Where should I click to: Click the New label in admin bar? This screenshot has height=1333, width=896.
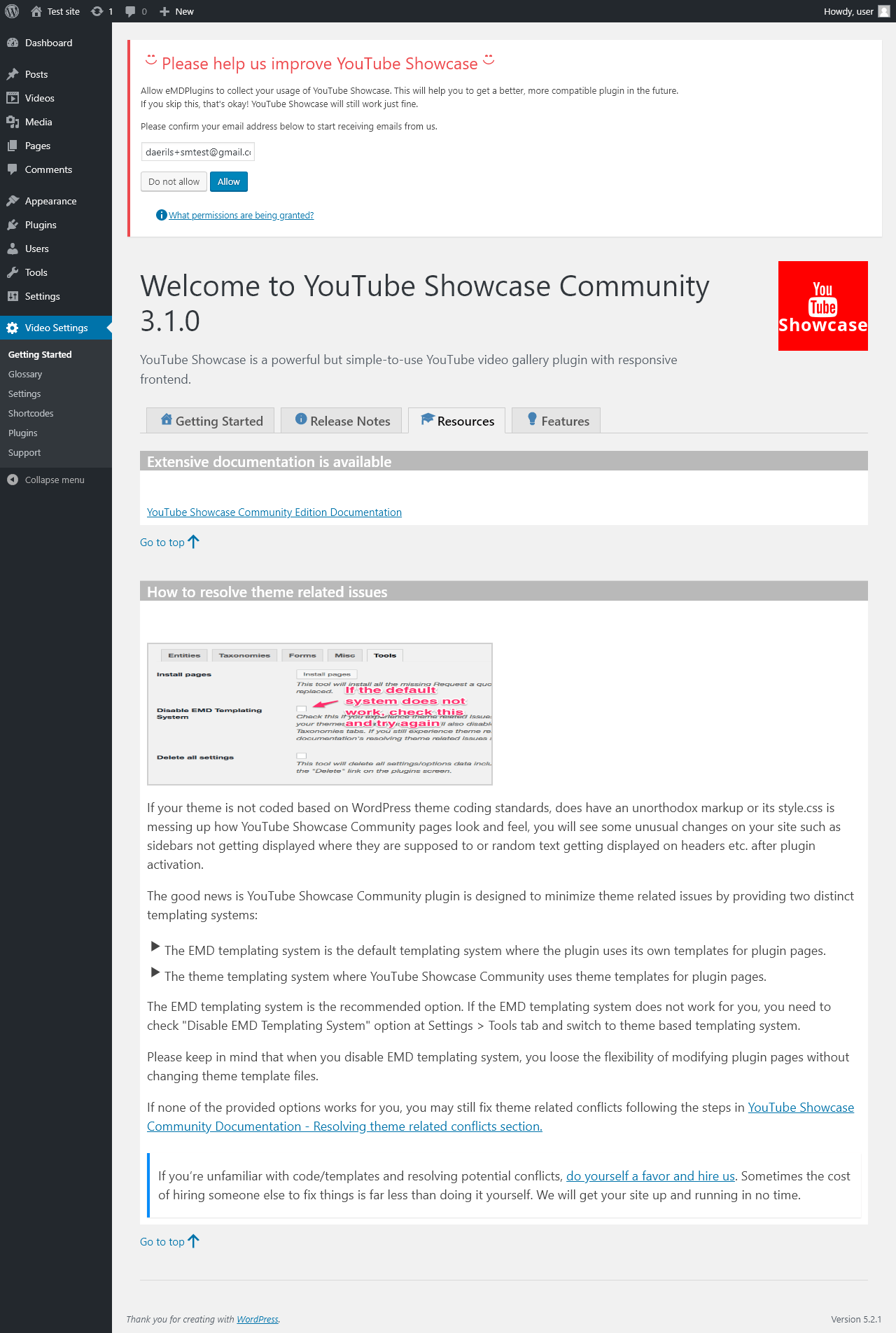[x=185, y=11]
